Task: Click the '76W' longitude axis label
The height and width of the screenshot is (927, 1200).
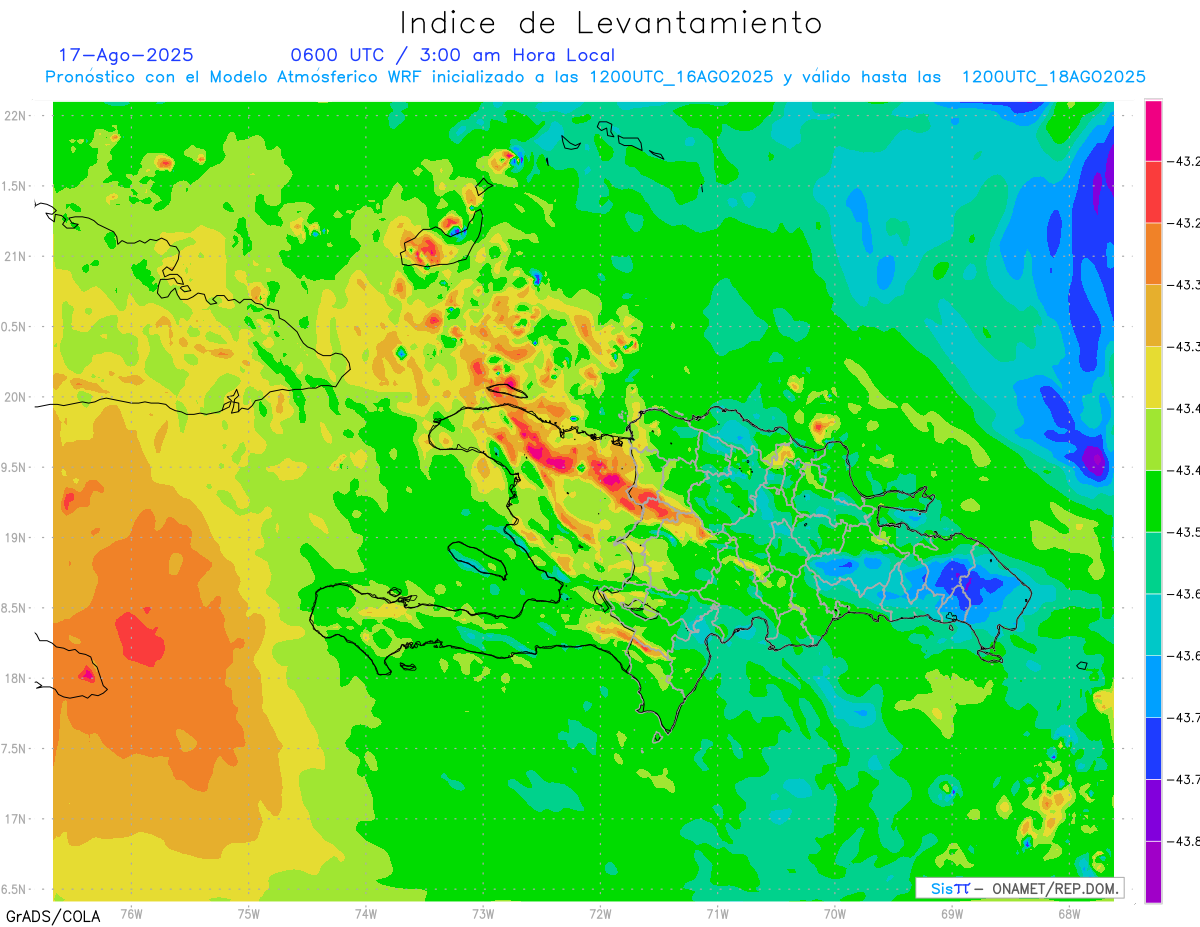Action: click(x=131, y=913)
